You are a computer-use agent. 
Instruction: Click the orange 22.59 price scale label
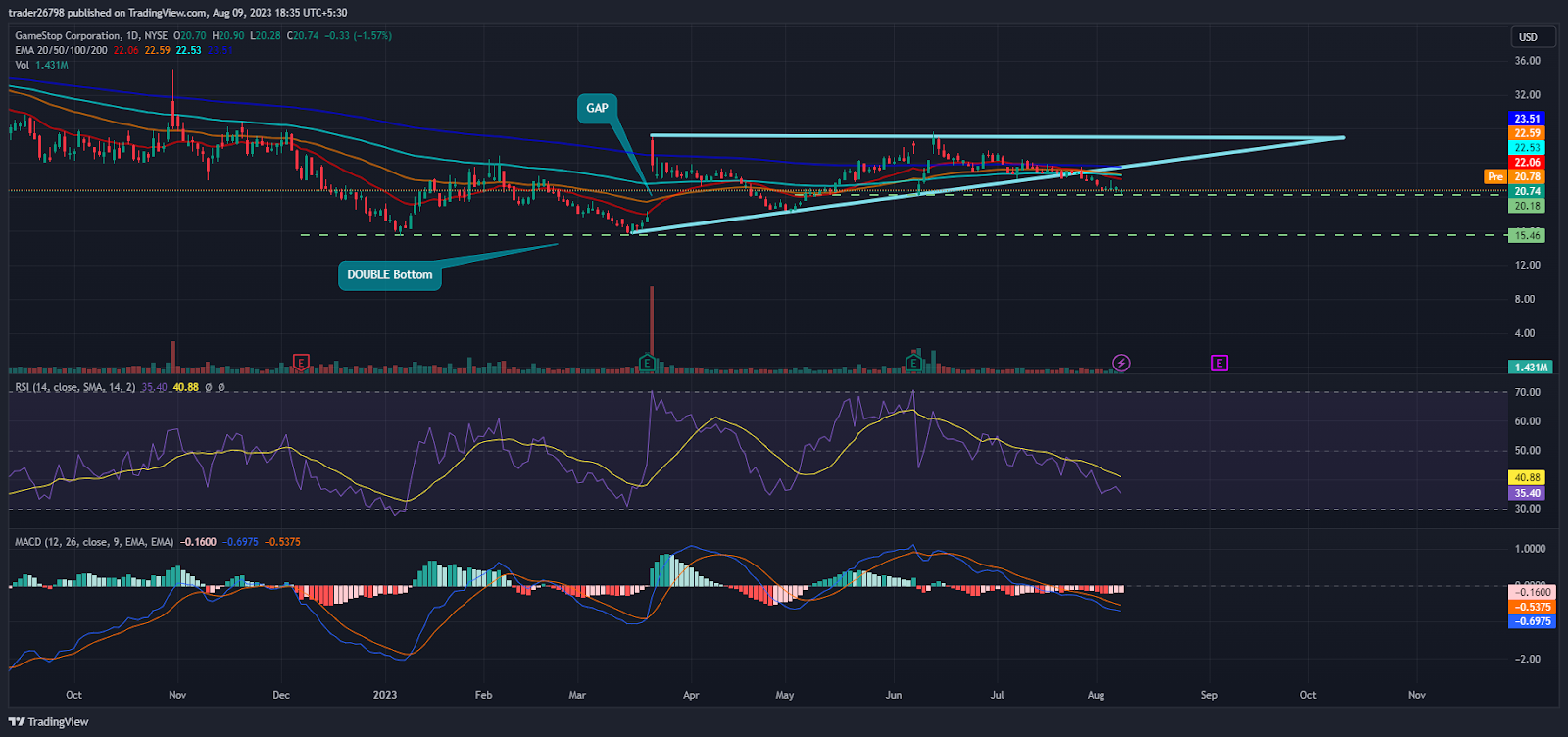click(1527, 133)
